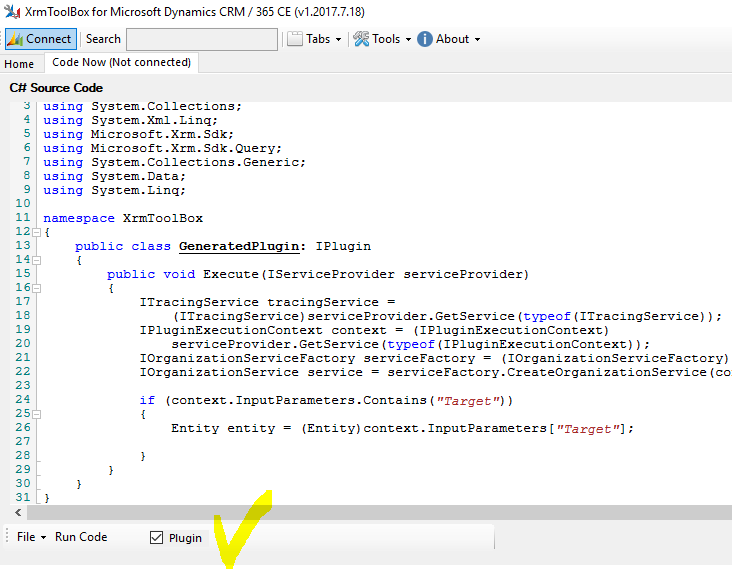Click 'using System.Collections.Generic;' on line 7
Screen dimensions: 732x569
coord(175,162)
